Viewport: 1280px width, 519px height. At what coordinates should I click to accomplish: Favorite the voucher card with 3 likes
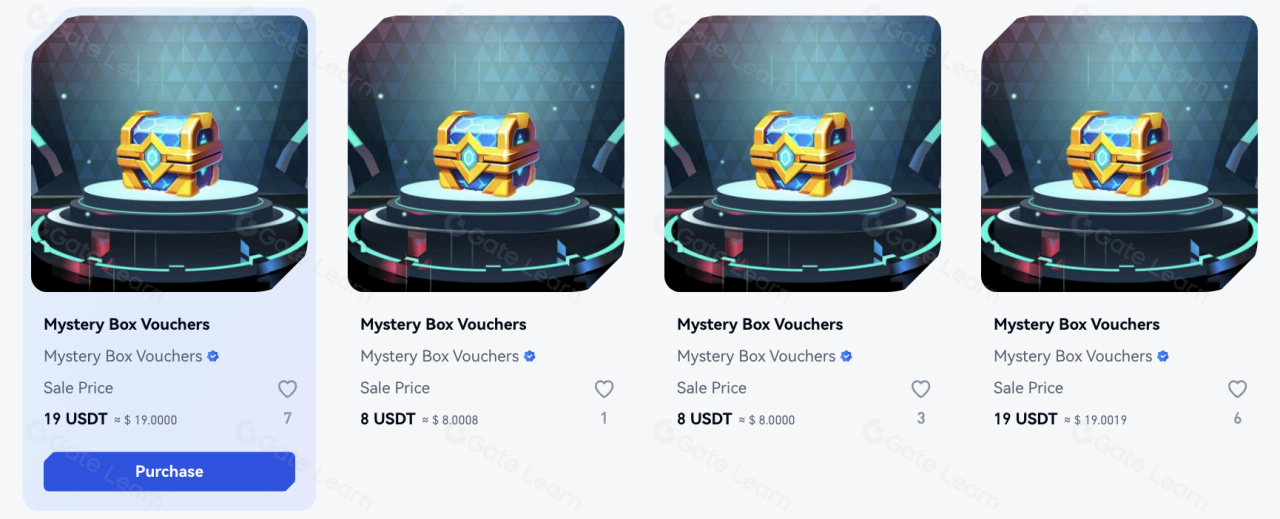[921, 389]
